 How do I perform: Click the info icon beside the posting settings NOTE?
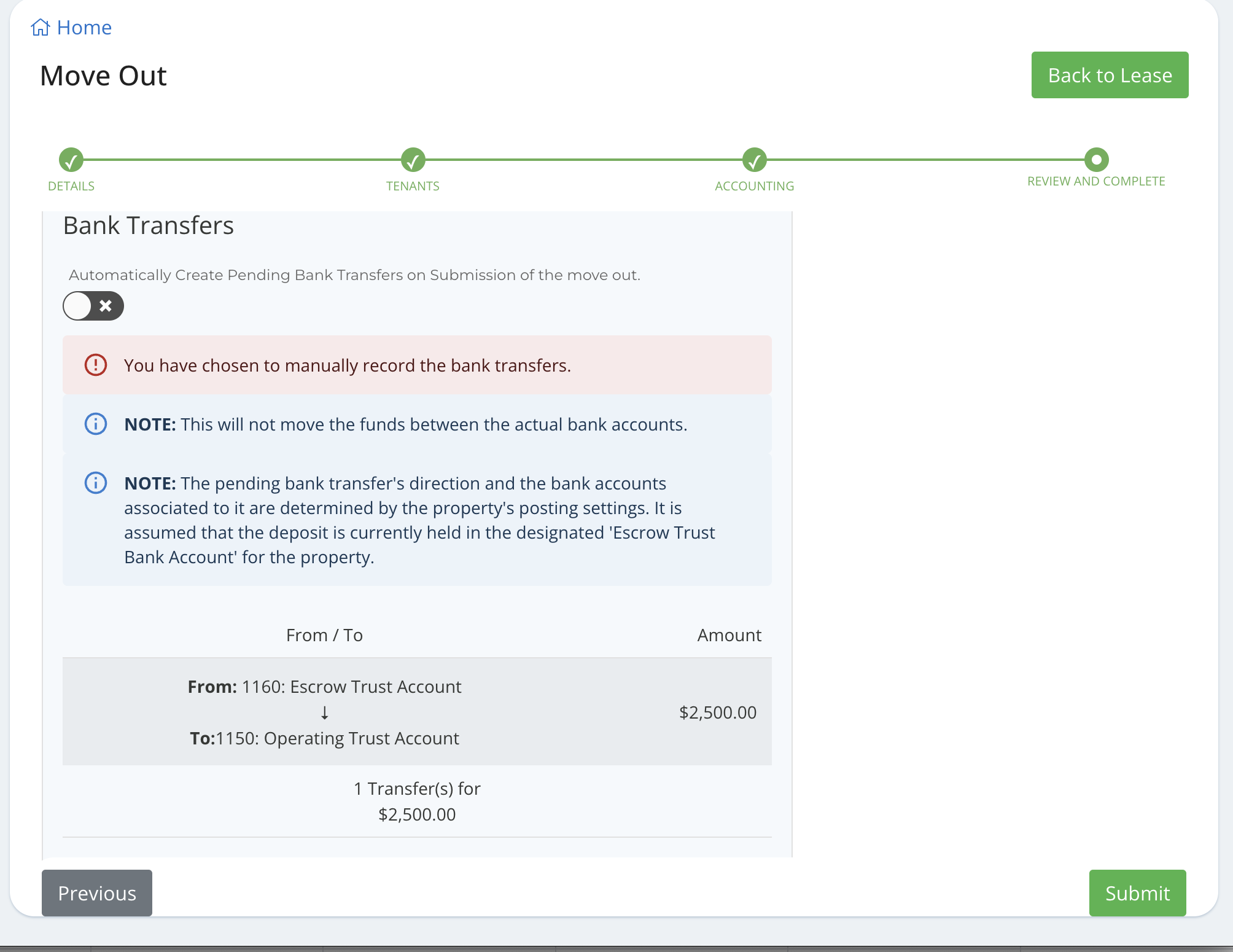(95, 483)
